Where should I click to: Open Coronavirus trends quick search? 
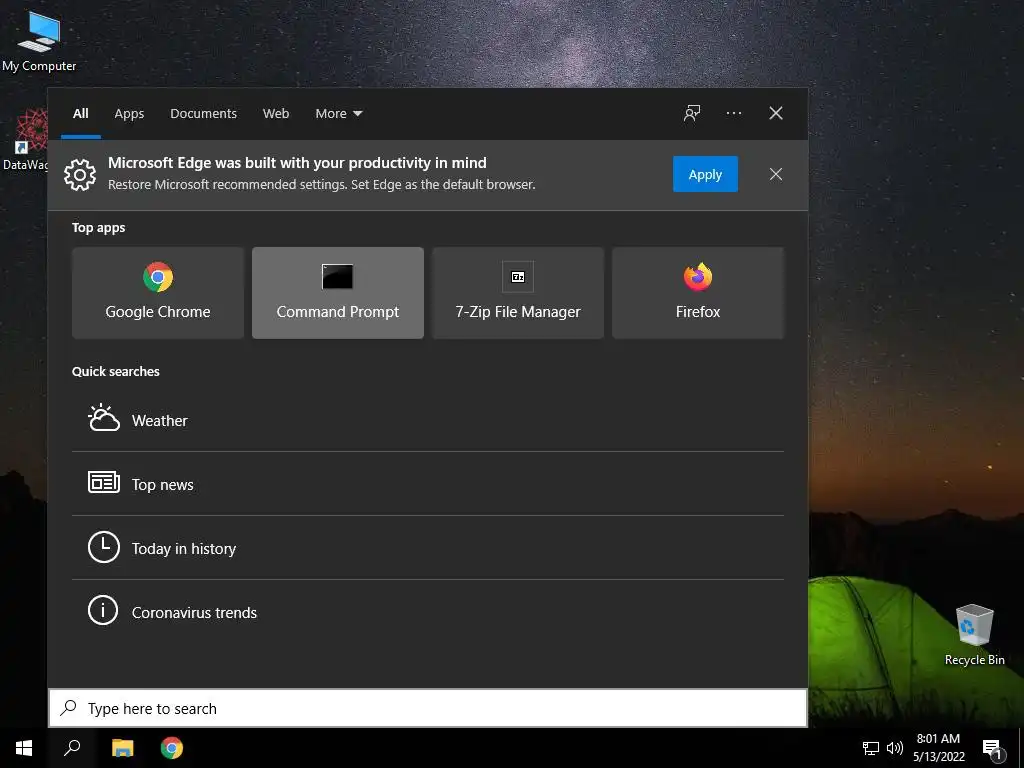(428, 612)
